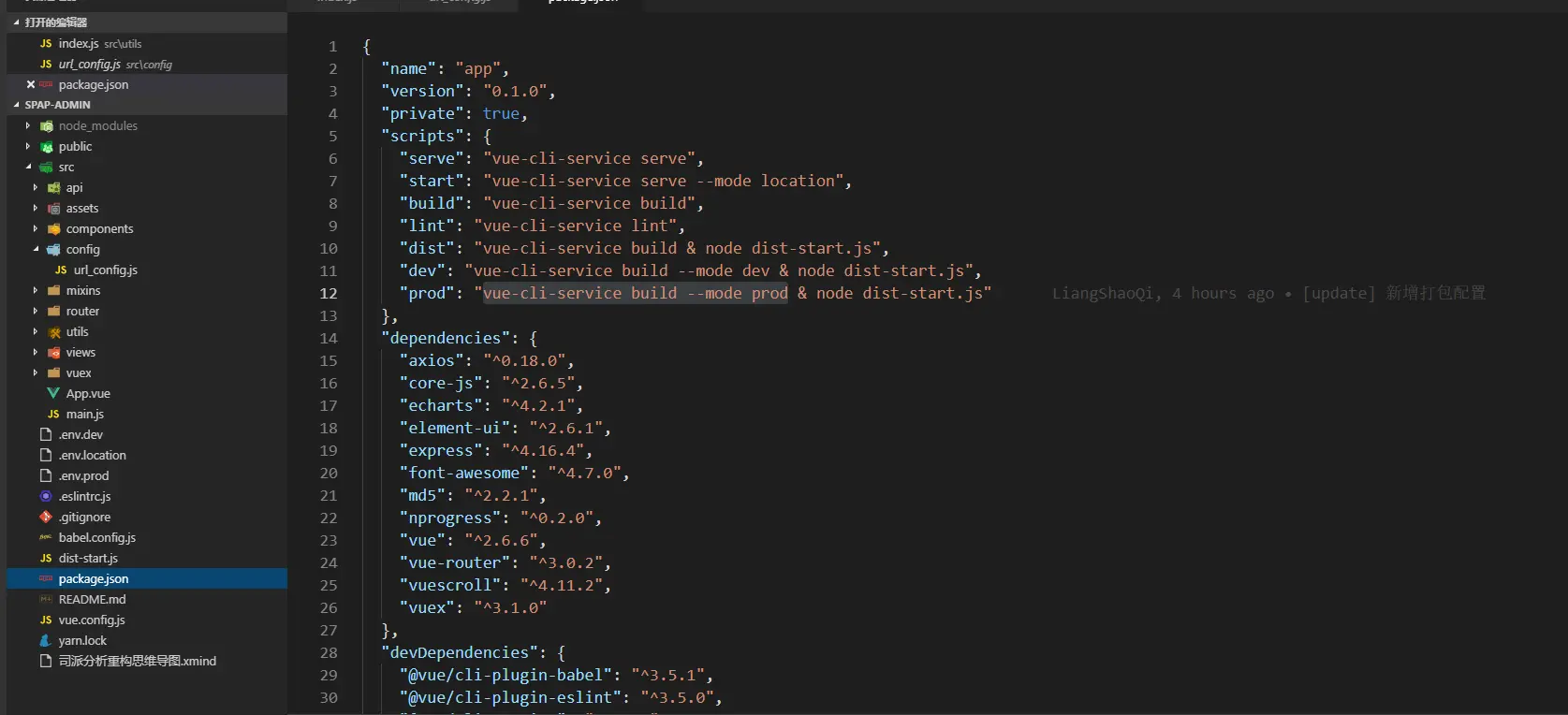The width and height of the screenshot is (1568, 715).
Task: Expand the assets folder arrow
Action: (x=36, y=208)
